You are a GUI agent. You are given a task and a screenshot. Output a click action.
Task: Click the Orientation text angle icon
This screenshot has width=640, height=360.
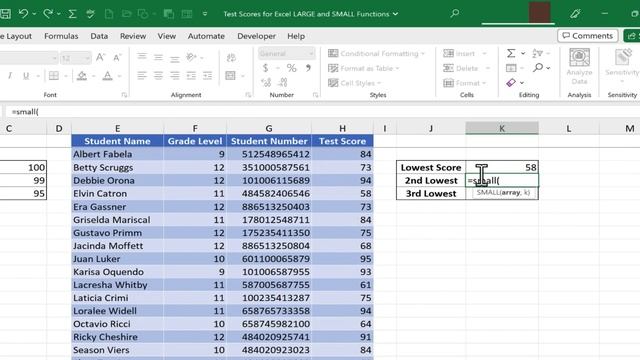191,57
